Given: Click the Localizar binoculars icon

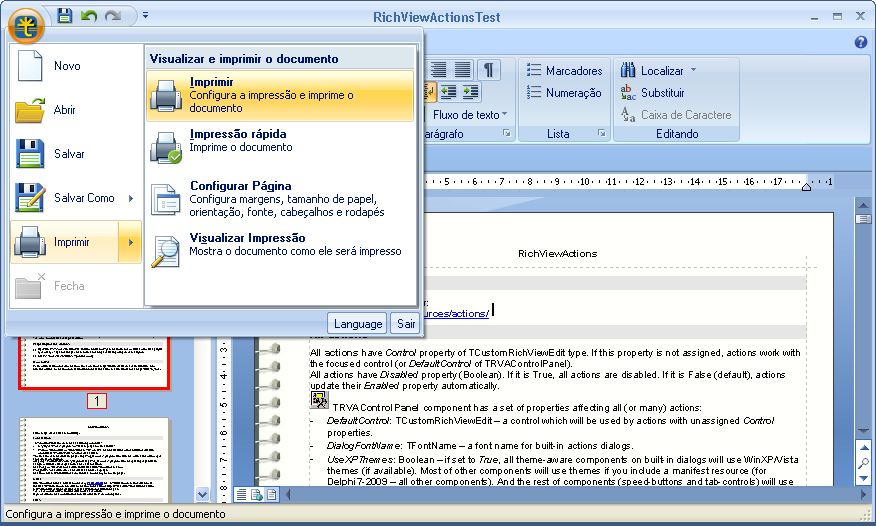Looking at the screenshot, I should (628, 71).
